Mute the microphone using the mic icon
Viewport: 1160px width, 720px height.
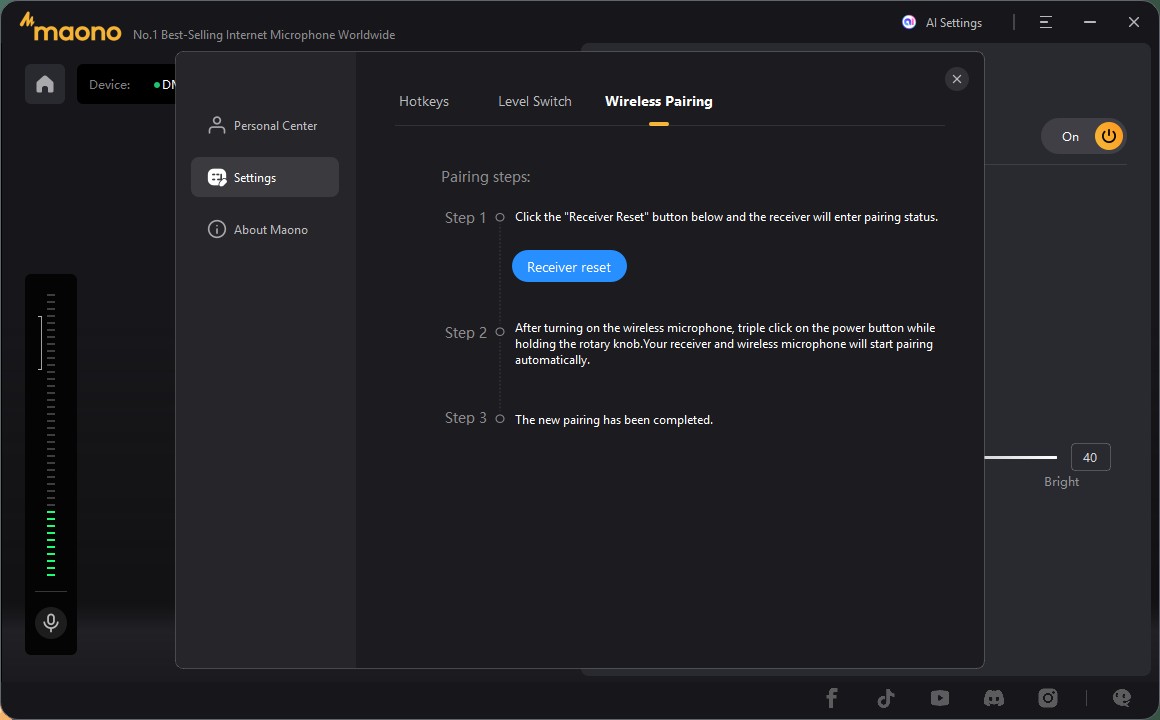tap(50, 623)
